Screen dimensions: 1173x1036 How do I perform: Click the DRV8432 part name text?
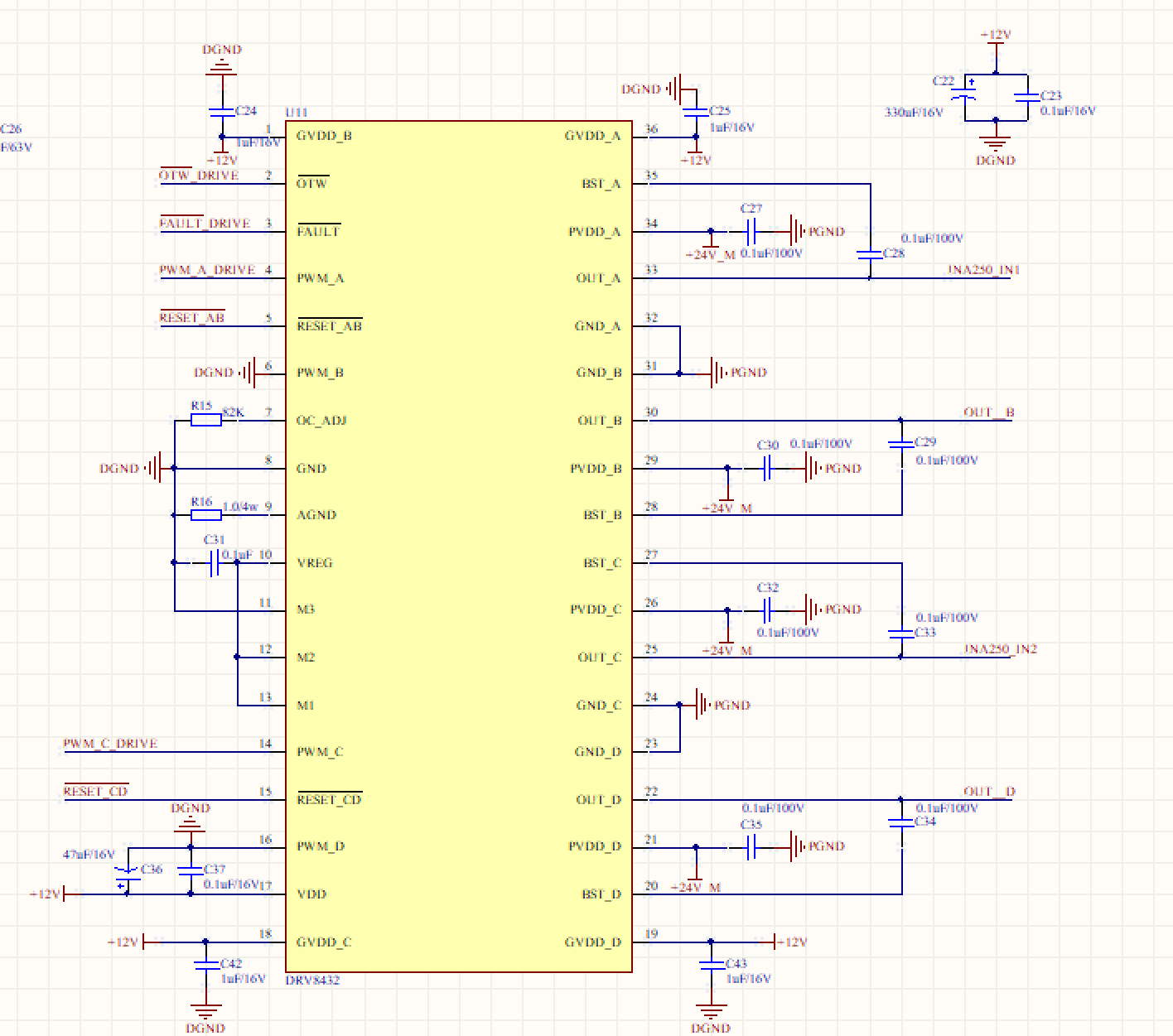pyautogui.click(x=312, y=981)
